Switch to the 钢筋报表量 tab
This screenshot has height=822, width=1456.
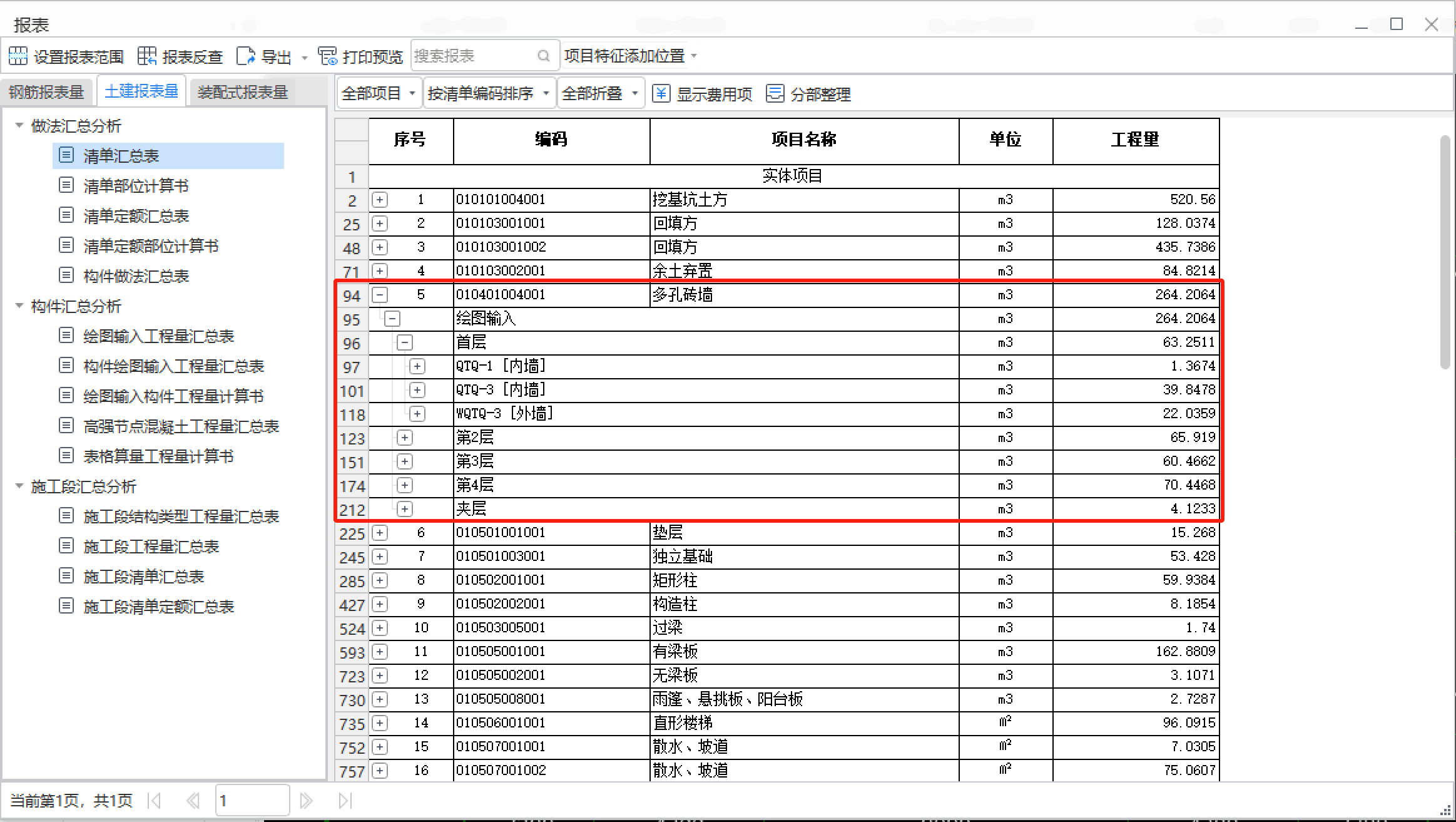point(47,92)
